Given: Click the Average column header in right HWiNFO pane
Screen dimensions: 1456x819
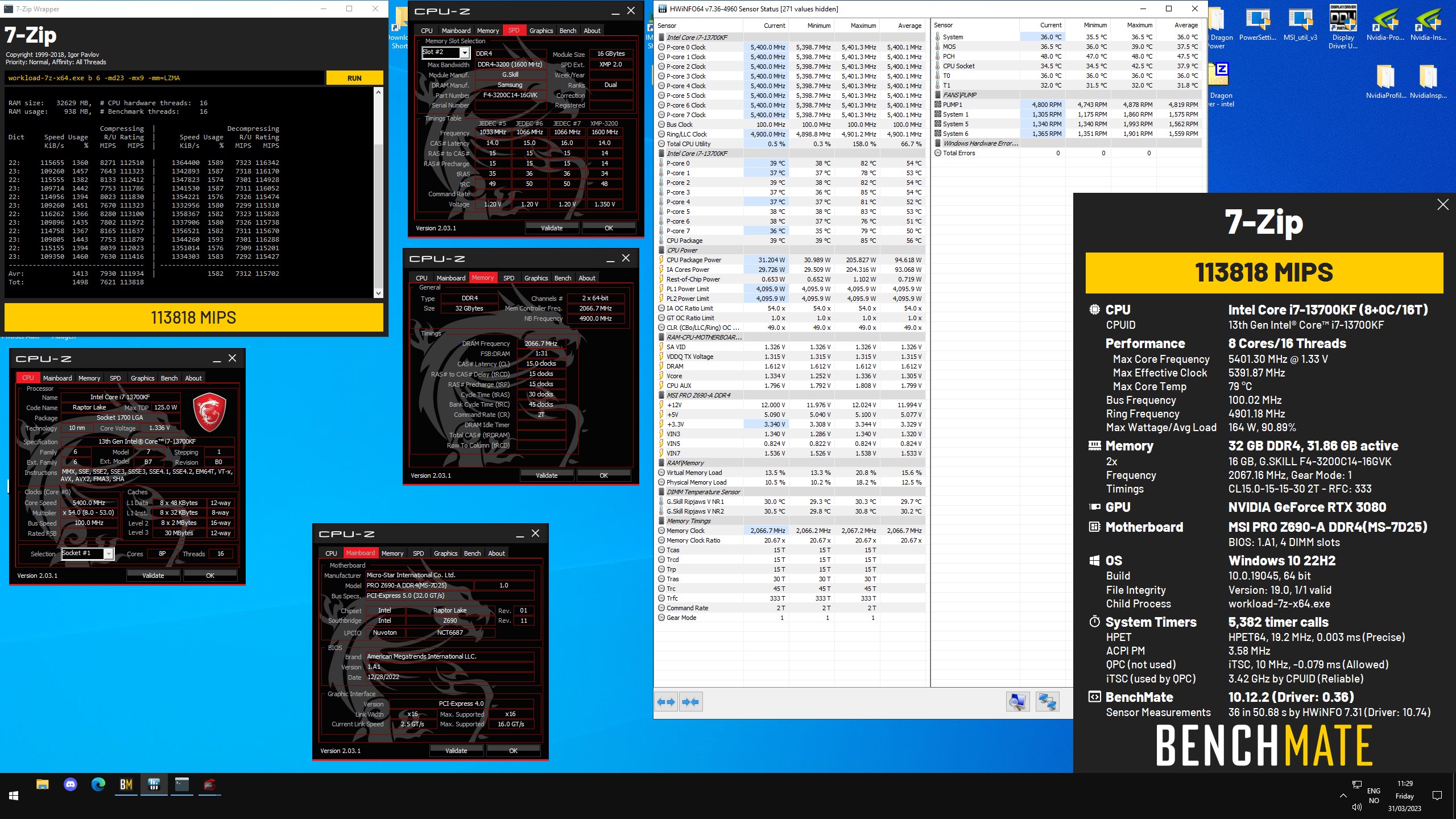Looking at the screenshot, I should click(x=1179, y=25).
